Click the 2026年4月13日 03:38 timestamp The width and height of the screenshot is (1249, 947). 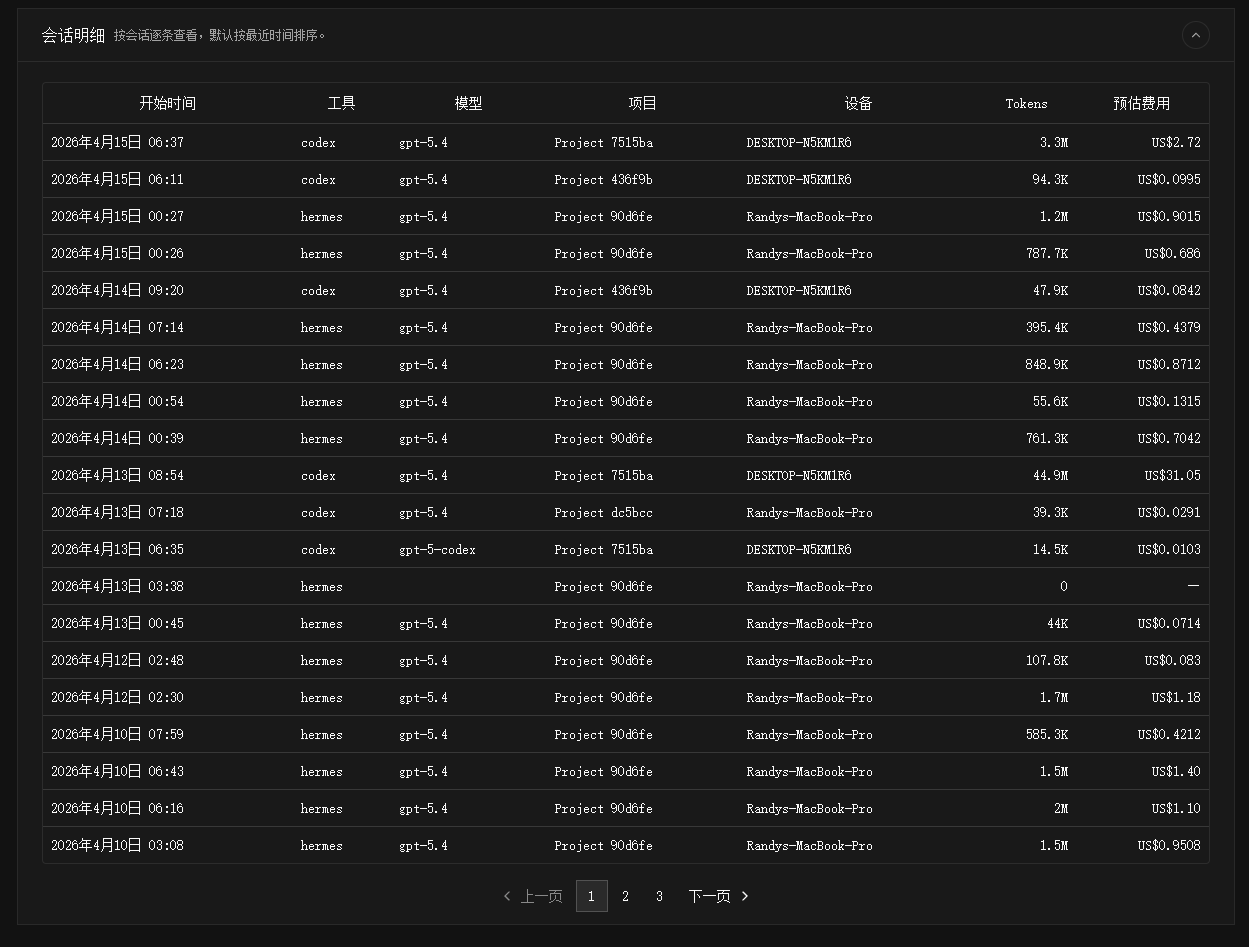click(117, 586)
